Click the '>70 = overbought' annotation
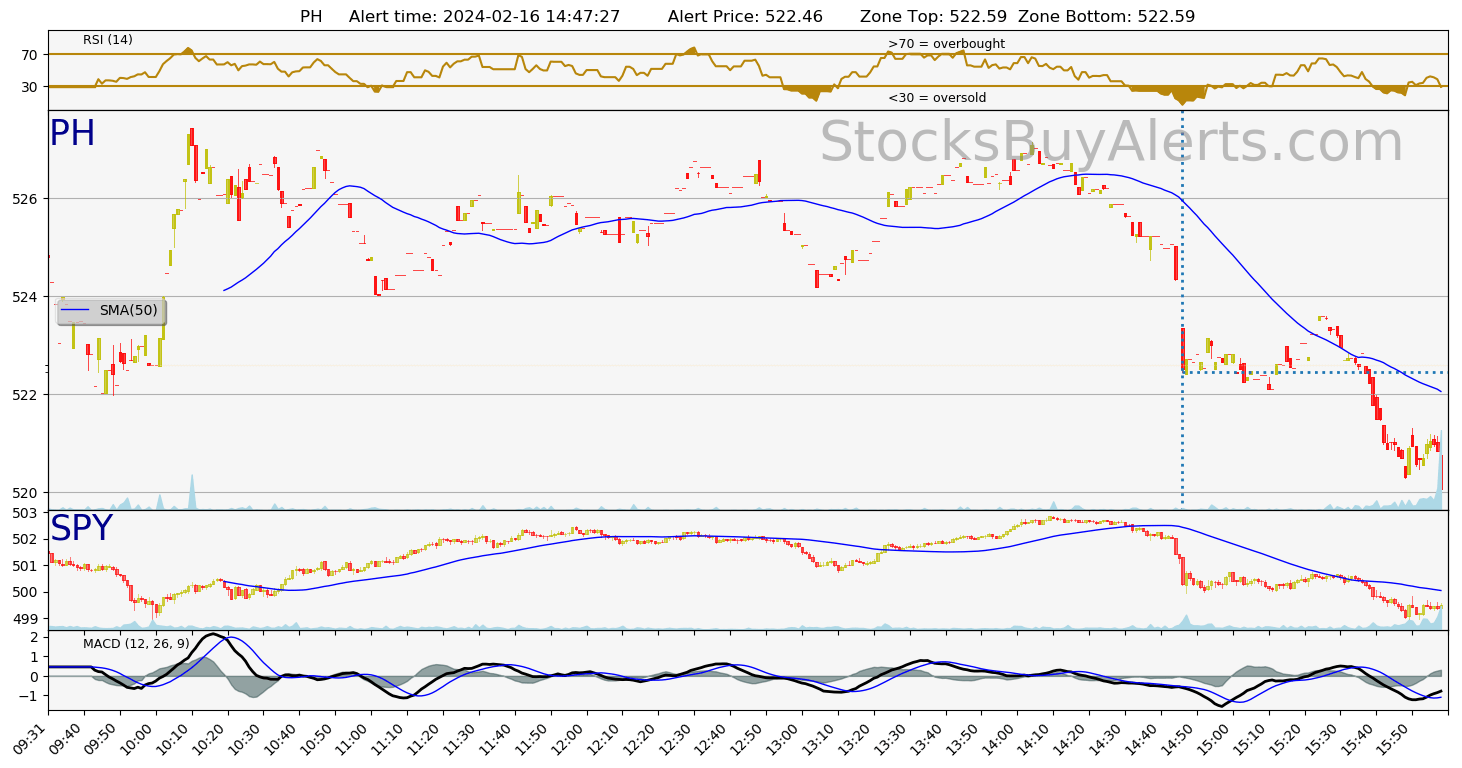 (946, 44)
